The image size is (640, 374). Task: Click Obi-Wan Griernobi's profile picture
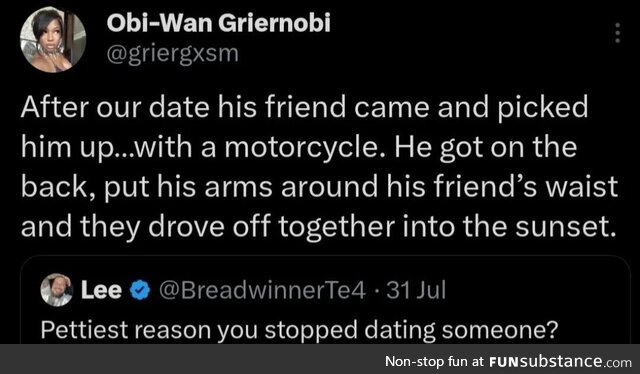53,40
